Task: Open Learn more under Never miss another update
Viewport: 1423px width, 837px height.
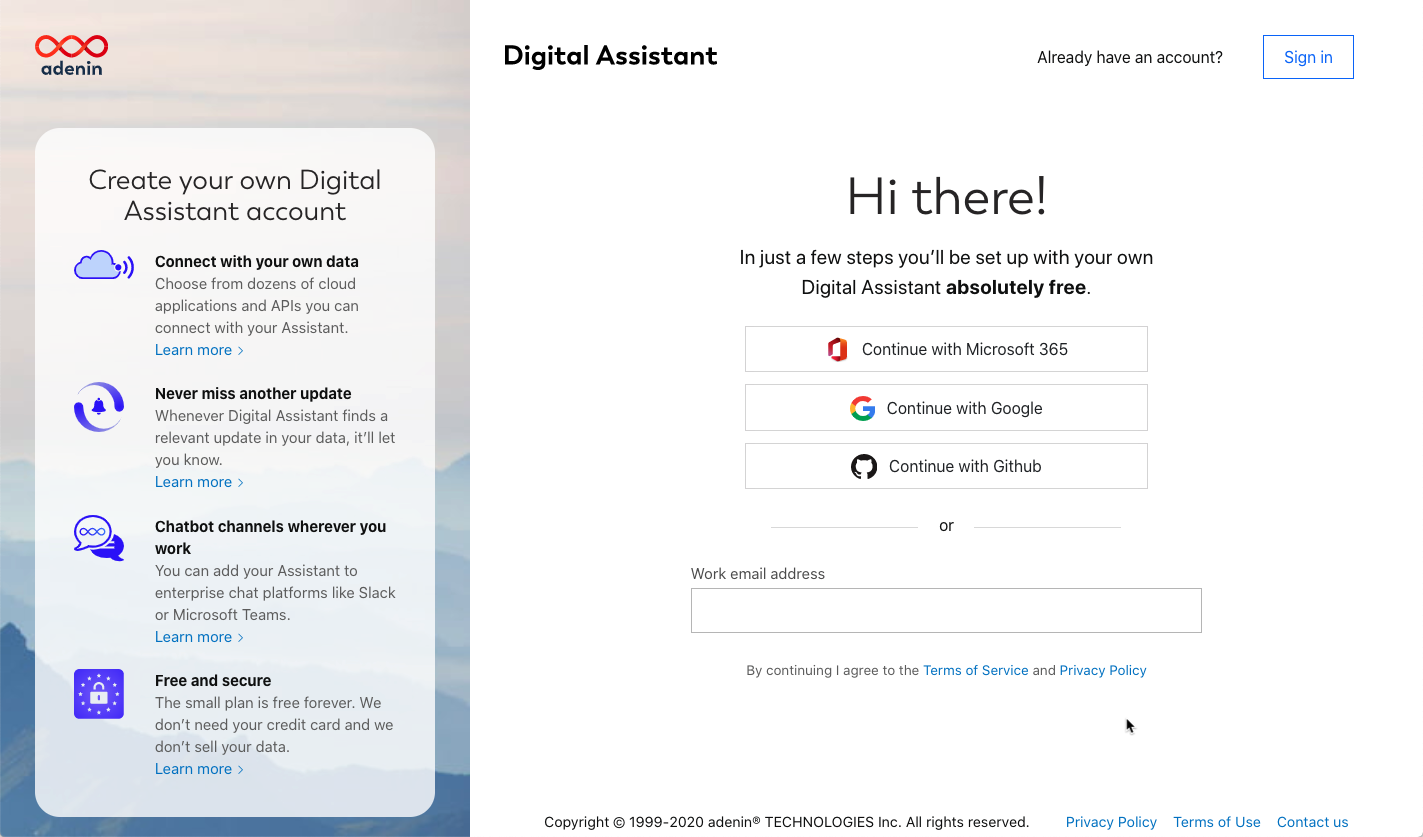Action: [x=199, y=482]
